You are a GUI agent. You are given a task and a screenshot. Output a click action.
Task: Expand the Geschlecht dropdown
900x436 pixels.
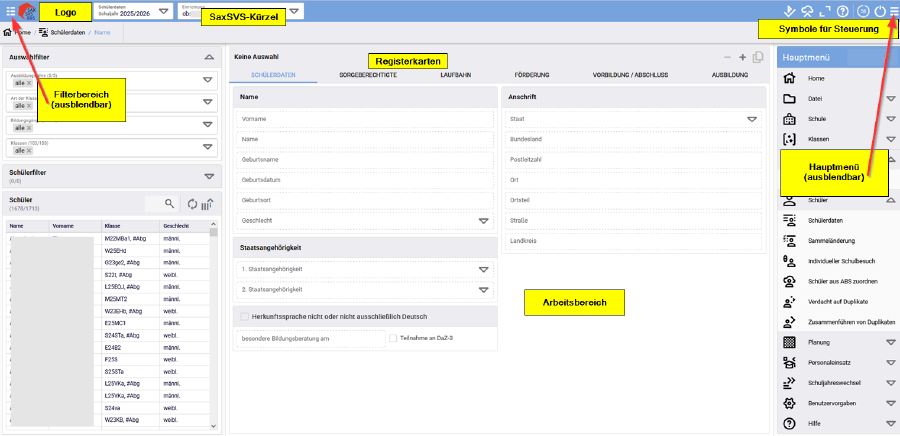[x=484, y=221]
